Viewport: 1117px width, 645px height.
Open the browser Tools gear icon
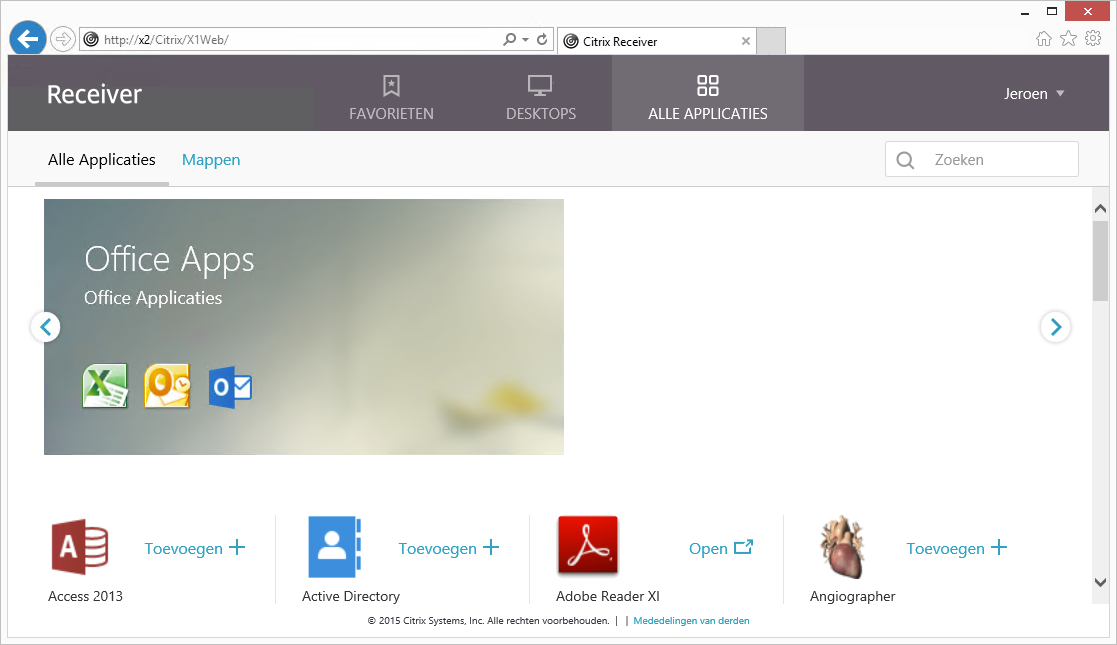coord(1093,38)
